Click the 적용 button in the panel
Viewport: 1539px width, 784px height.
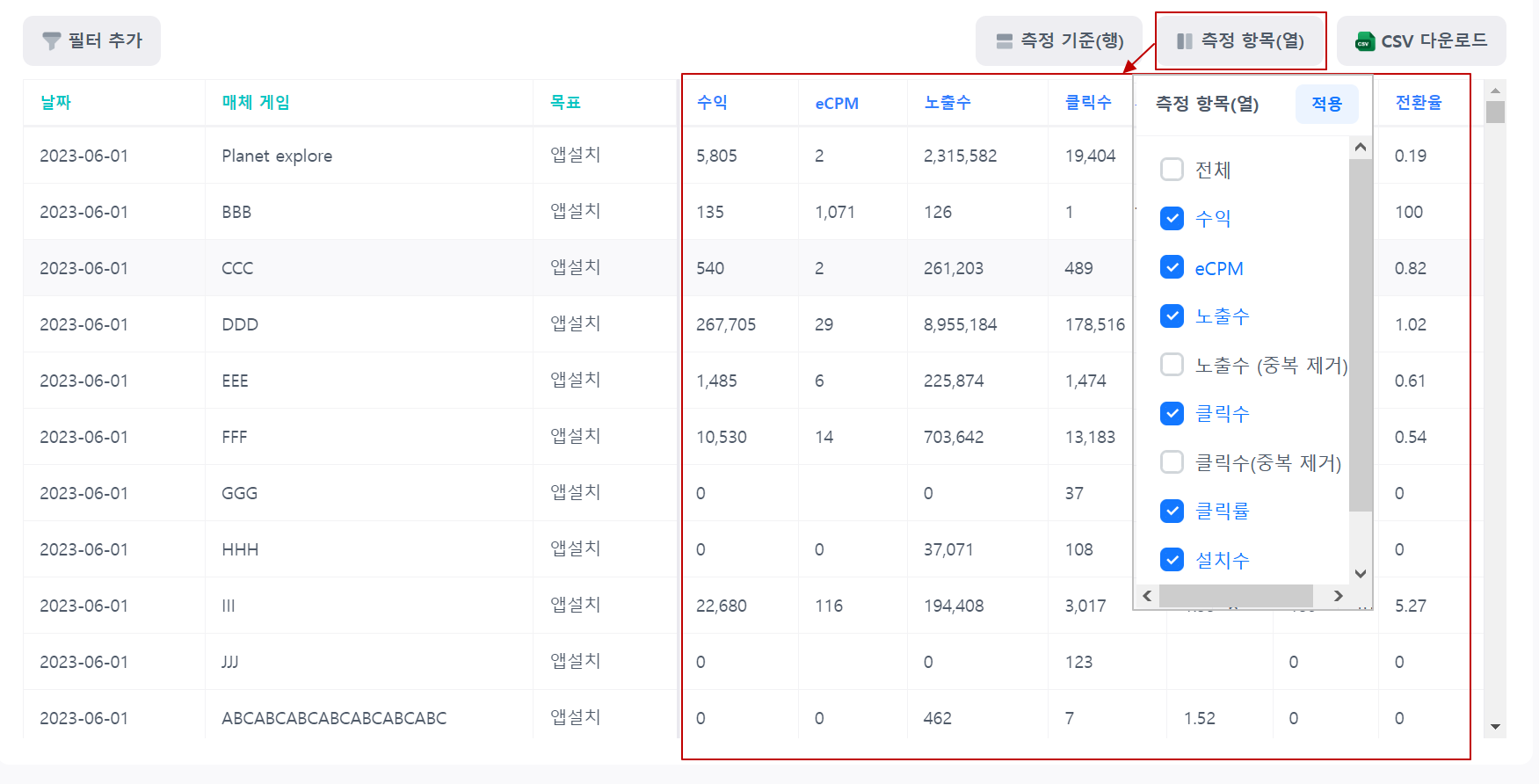1327,104
